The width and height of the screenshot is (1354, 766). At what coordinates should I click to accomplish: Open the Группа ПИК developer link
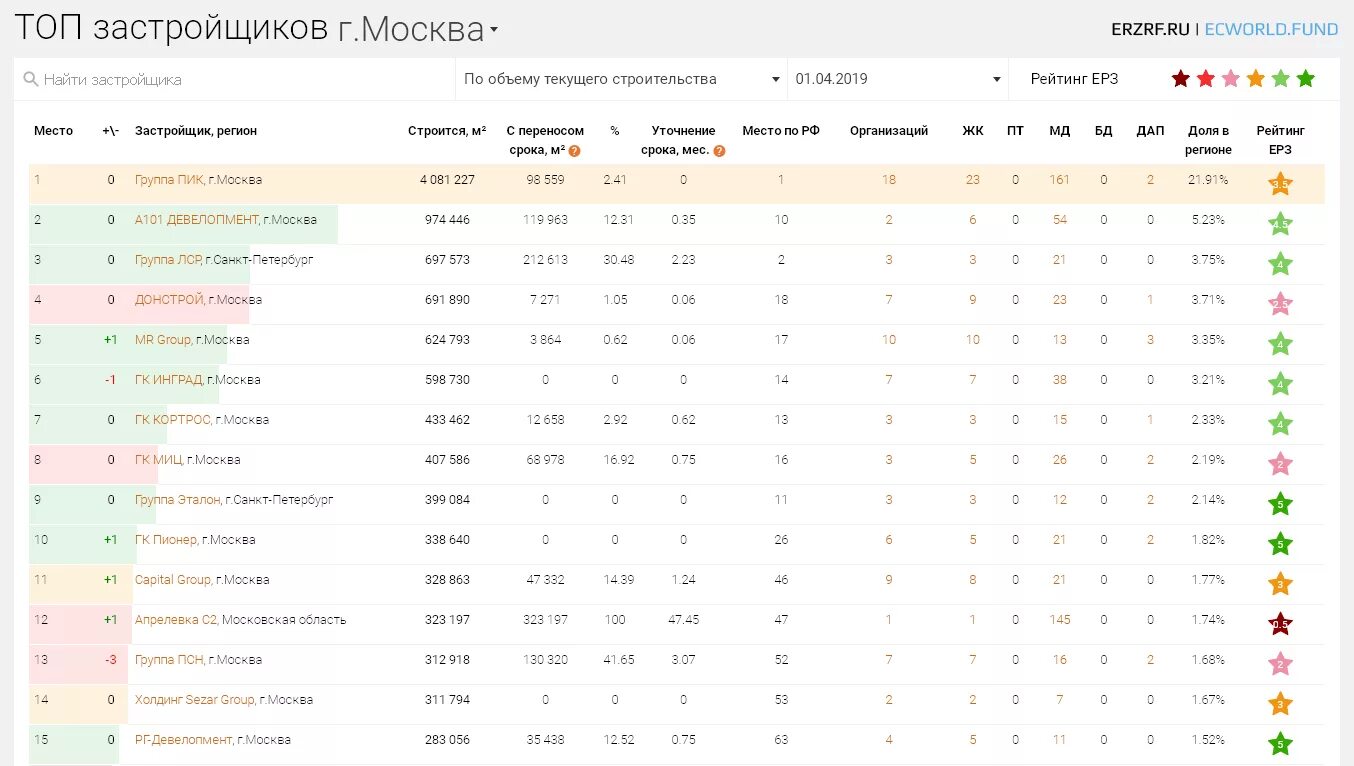point(169,180)
